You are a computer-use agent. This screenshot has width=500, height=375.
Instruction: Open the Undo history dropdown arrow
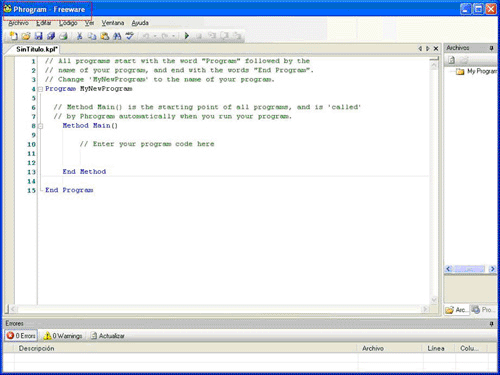coord(155,36)
